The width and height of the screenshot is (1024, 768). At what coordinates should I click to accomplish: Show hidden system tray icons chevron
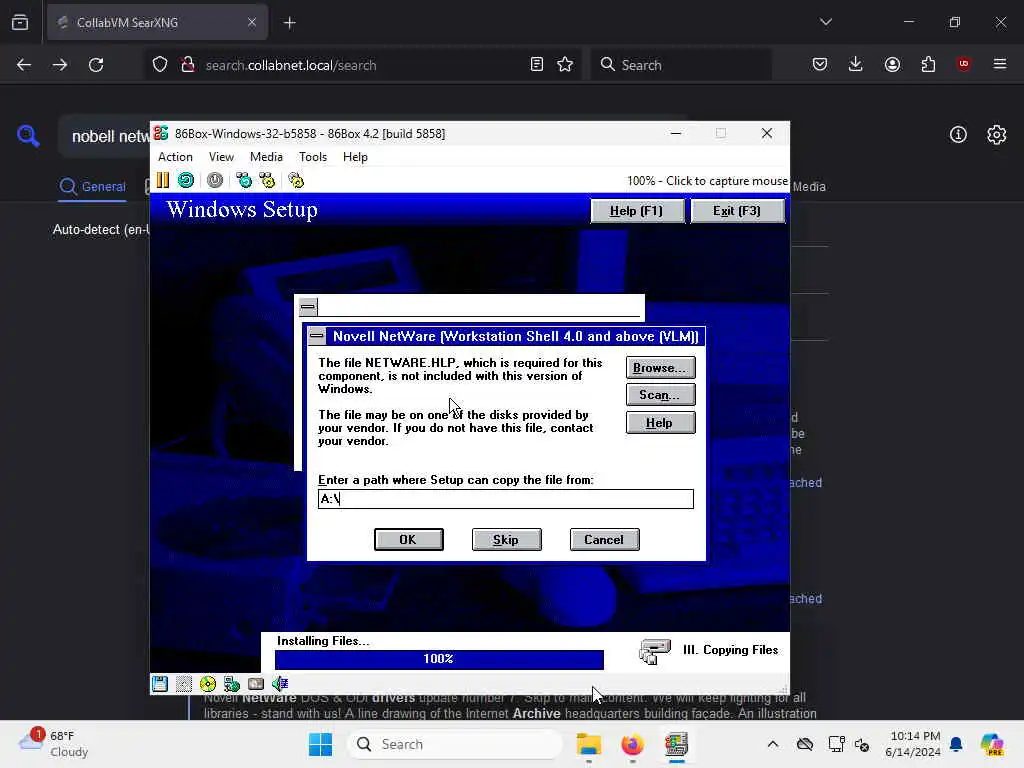pyautogui.click(x=773, y=744)
